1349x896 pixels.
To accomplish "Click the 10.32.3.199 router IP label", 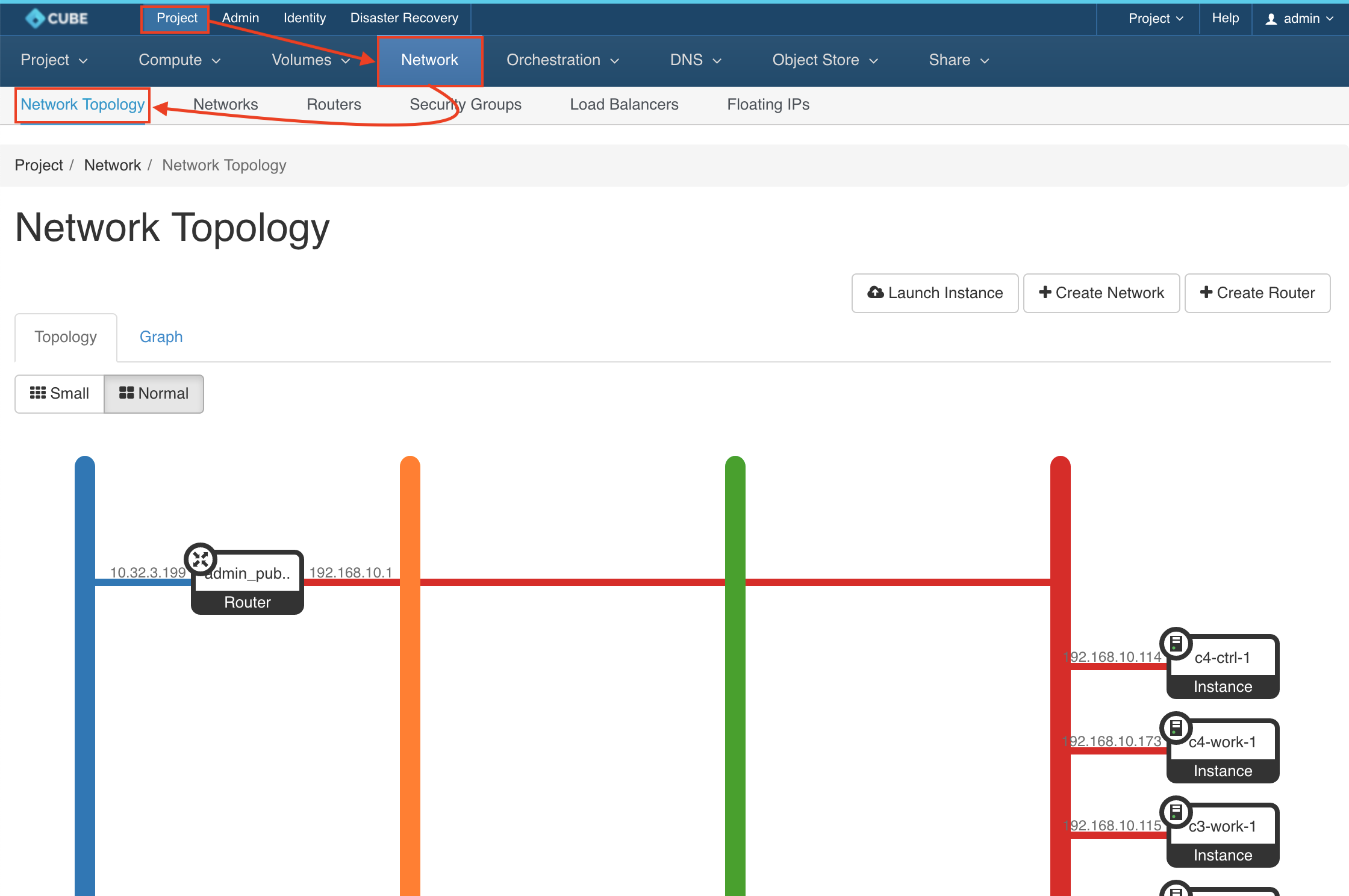I will (148, 573).
